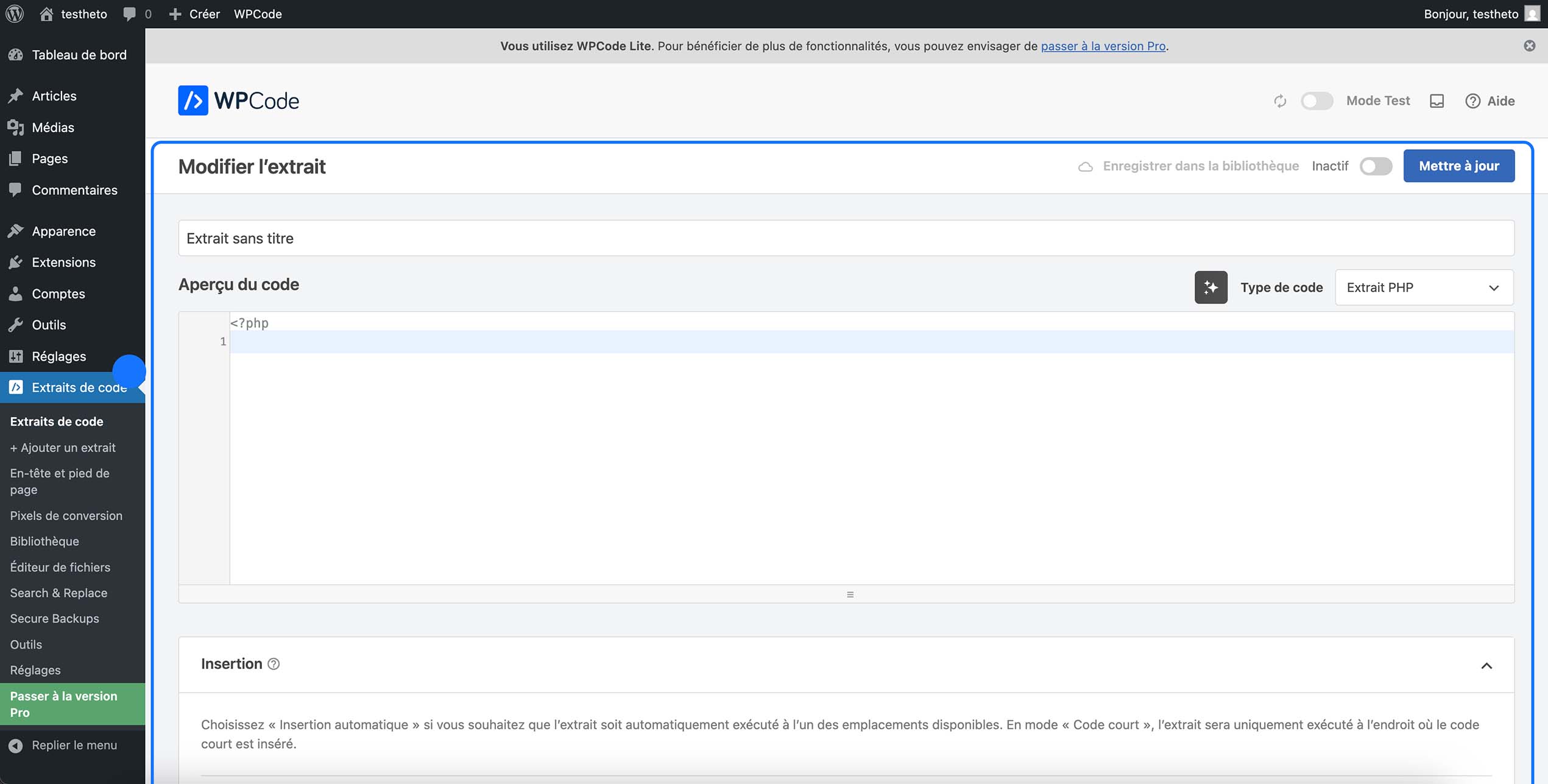Click the snippet title input field
This screenshot has width=1548, height=784.
tap(846, 238)
